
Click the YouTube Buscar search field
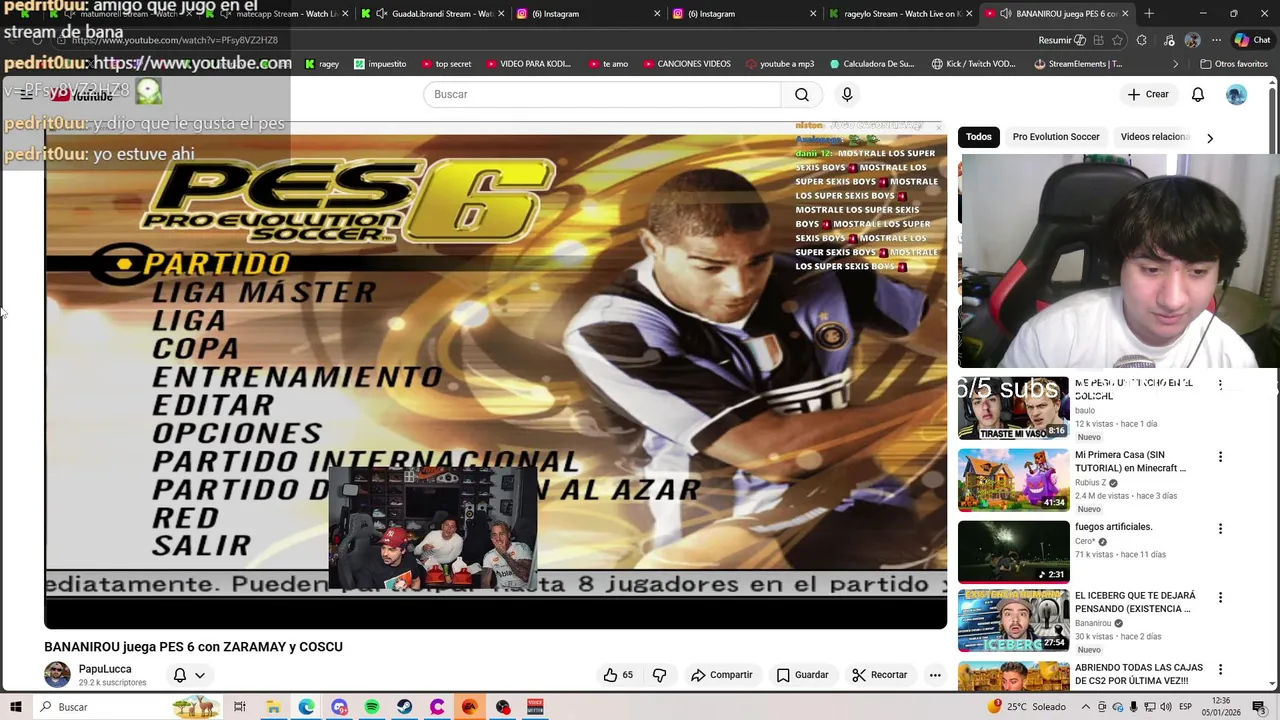(602, 94)
